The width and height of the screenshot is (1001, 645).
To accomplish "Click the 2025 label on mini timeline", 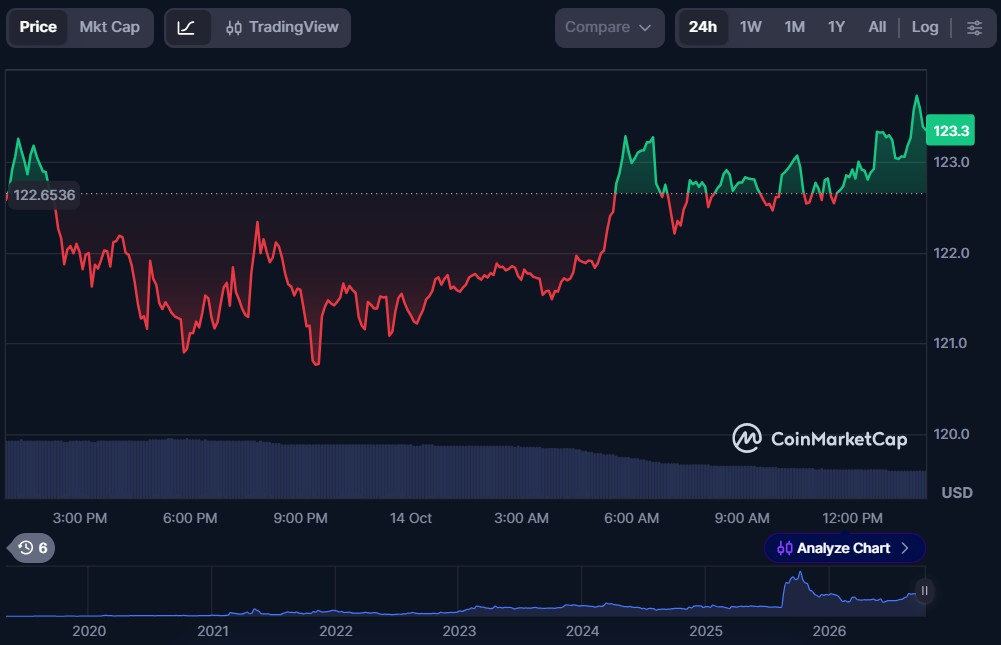I will click(705, 631).
